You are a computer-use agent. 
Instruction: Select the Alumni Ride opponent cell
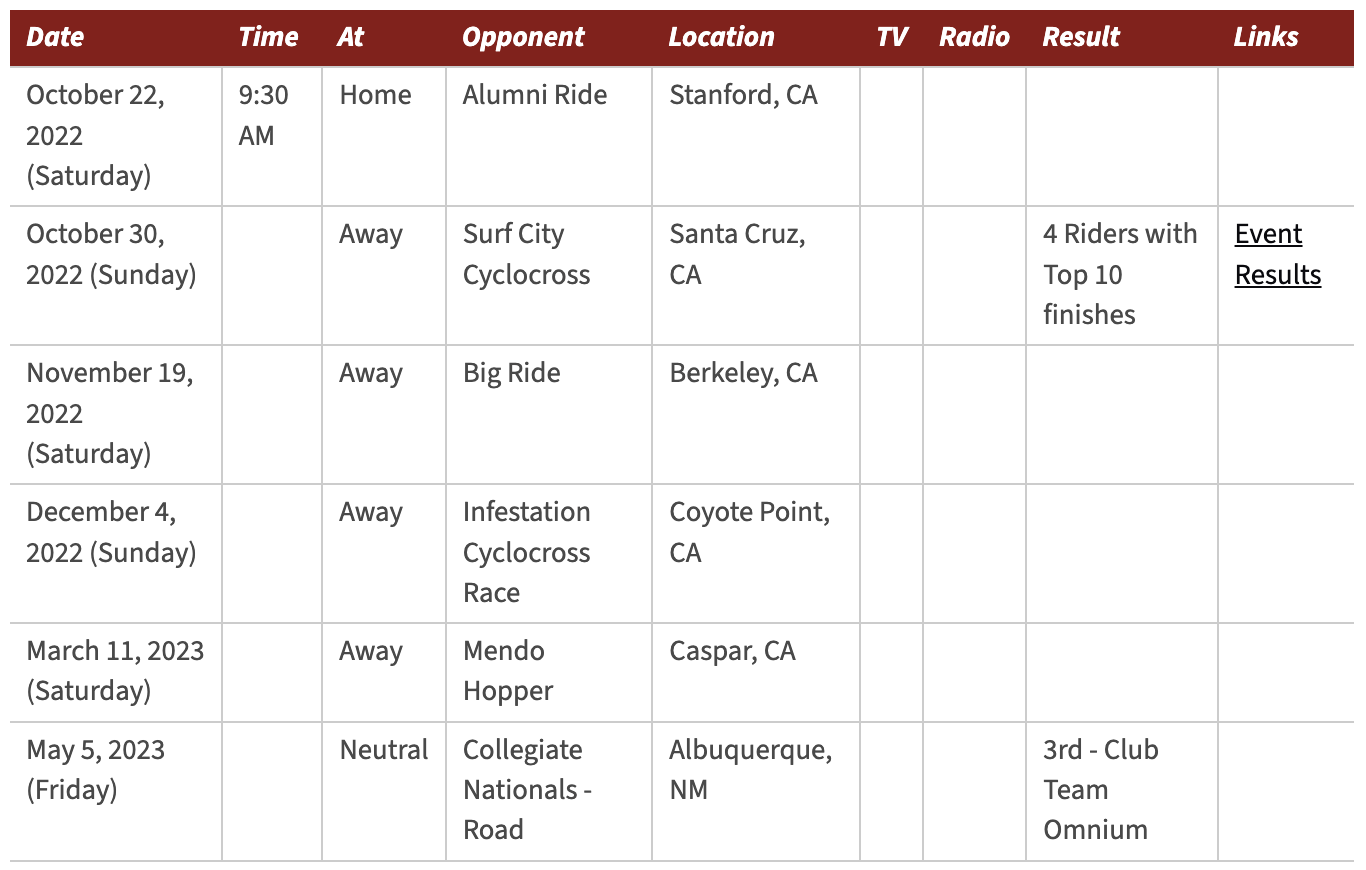point(549,137)
